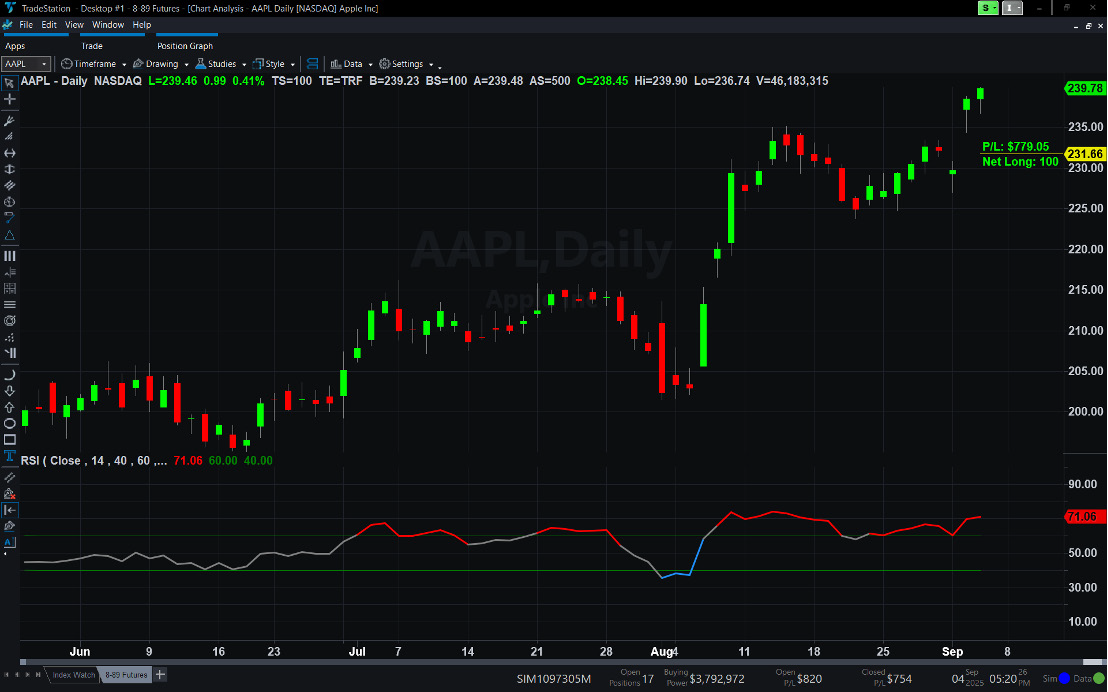Open the Timeframe dropdown
This screenshot has height=692, width=1108.
90,63
